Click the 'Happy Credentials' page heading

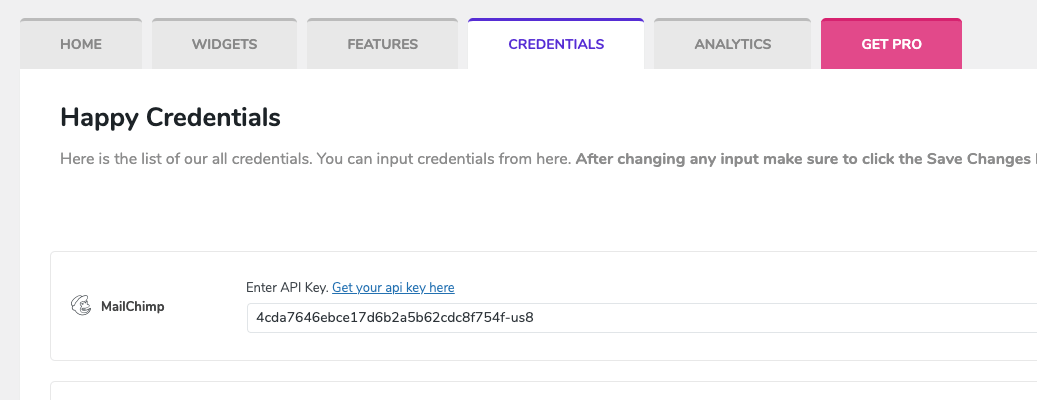tap(170, 118)
